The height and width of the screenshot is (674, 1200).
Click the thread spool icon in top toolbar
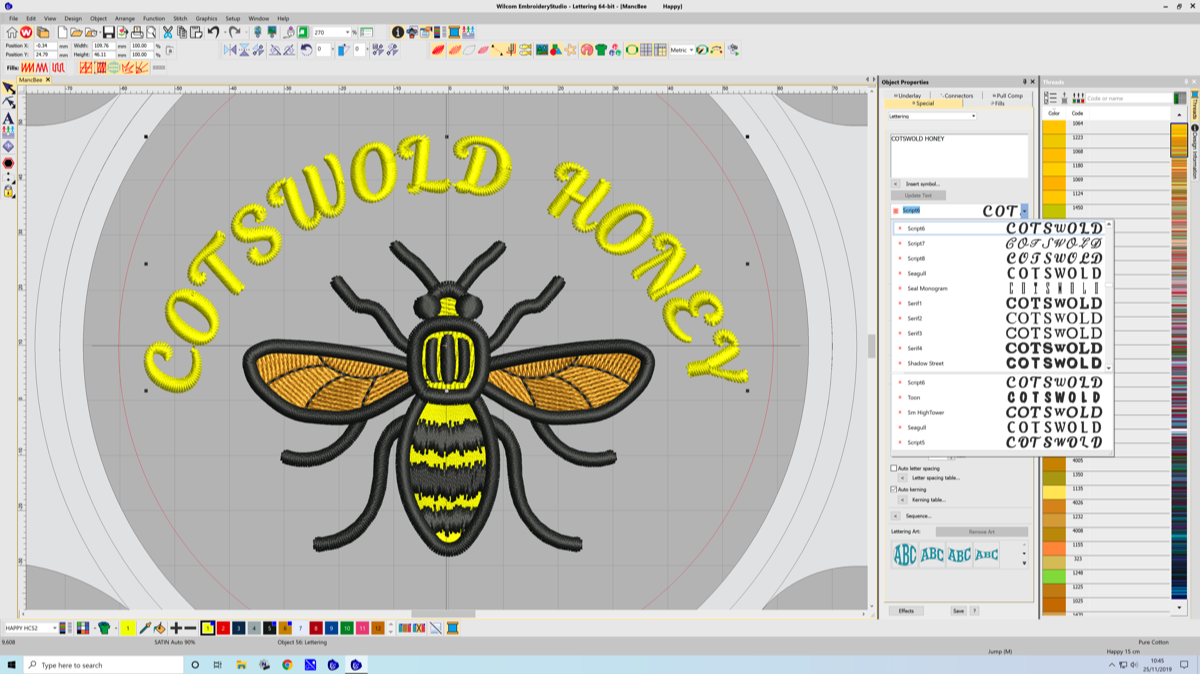(454, 32)
